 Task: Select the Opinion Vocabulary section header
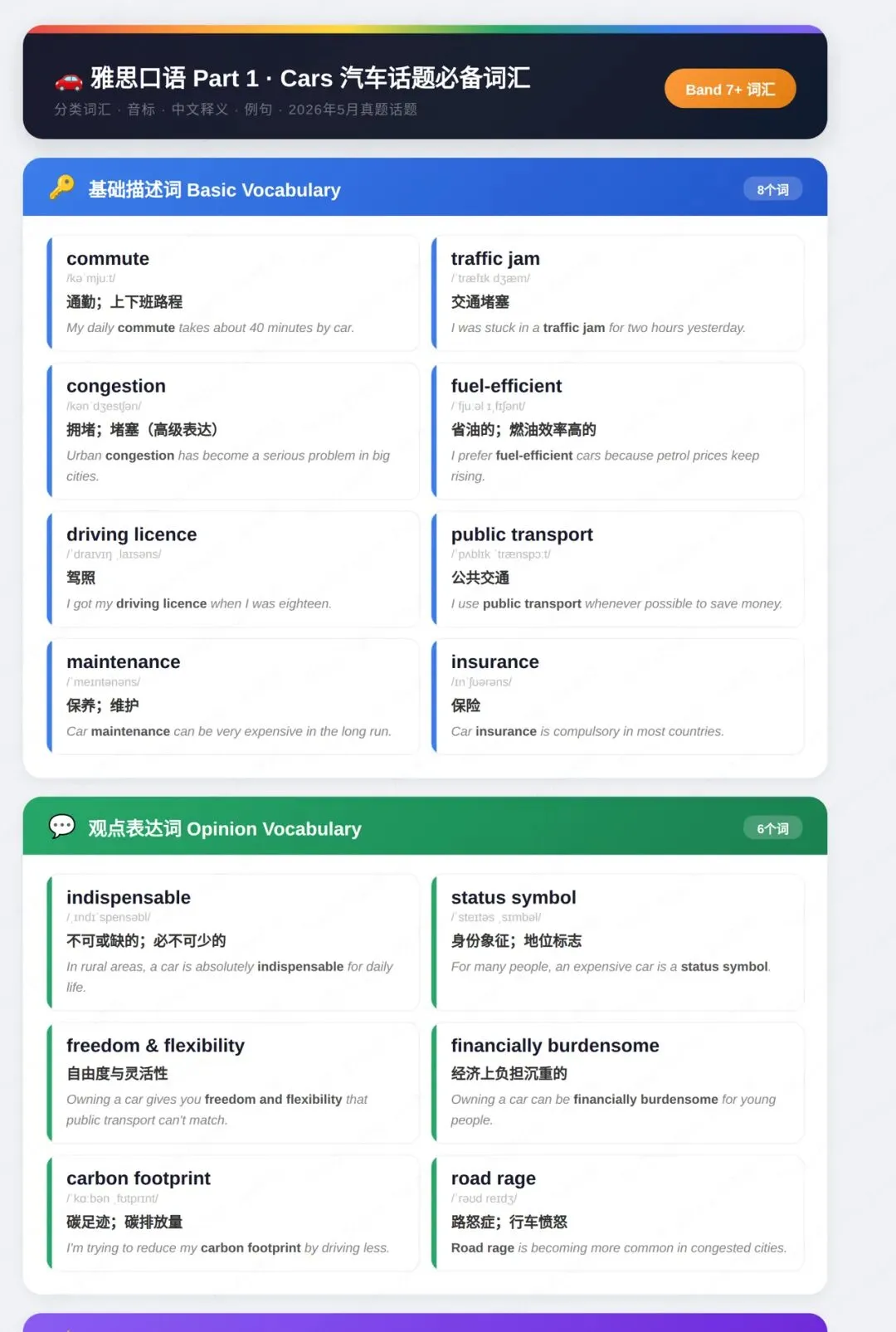pyautogui.click(x=425, y=827)
